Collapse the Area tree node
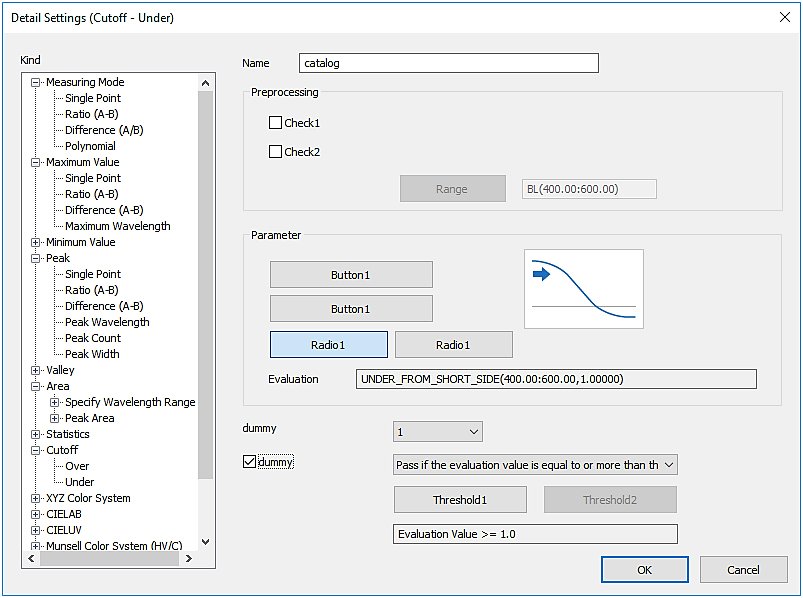The image size is (803, 598). [35, 386]
